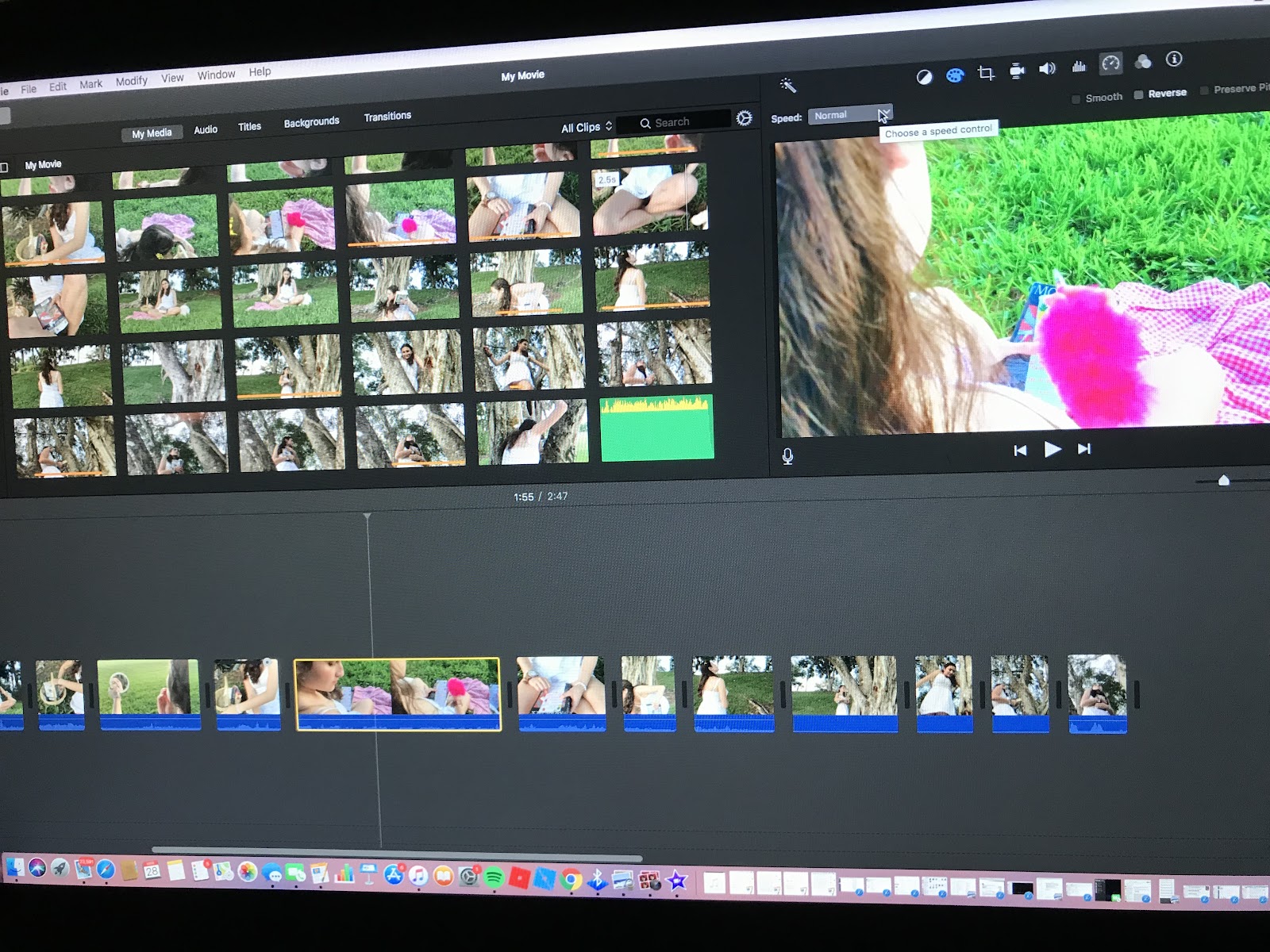Click the Search field in browser
This screenshot has height=952, width=1270.
673,122
